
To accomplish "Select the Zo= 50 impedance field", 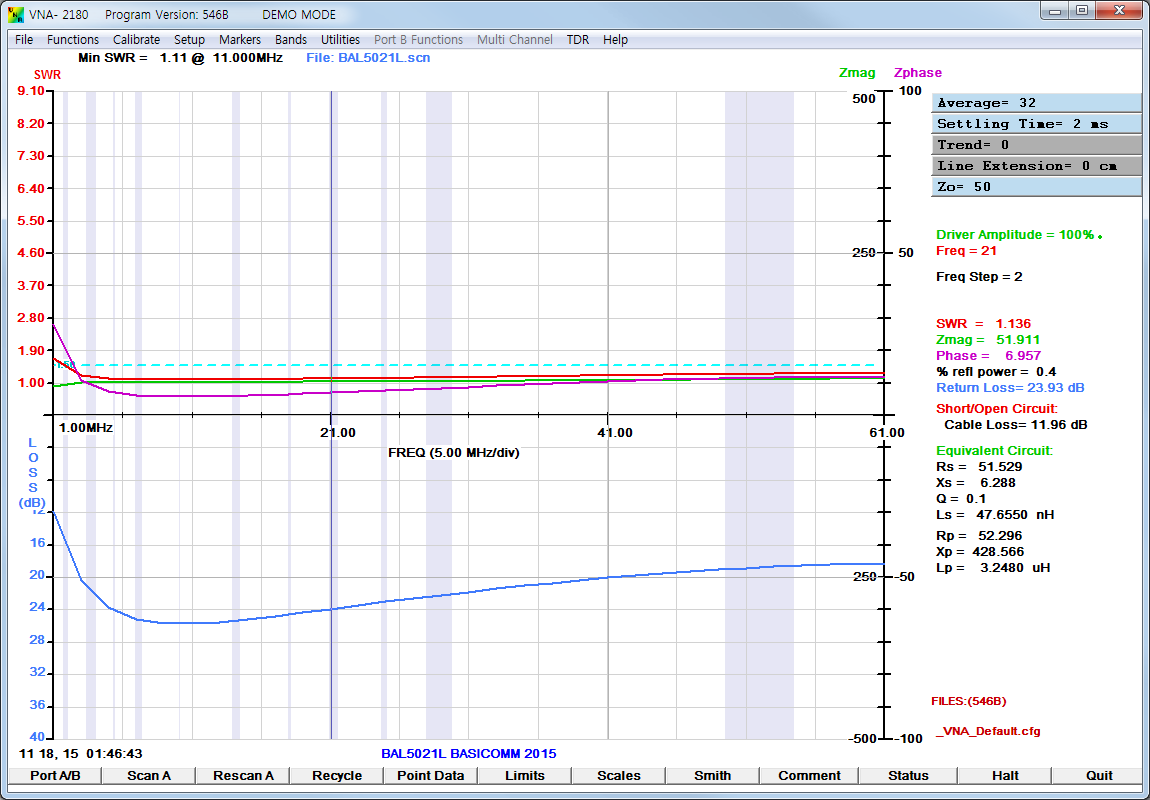I will [x=1036, y=187].
